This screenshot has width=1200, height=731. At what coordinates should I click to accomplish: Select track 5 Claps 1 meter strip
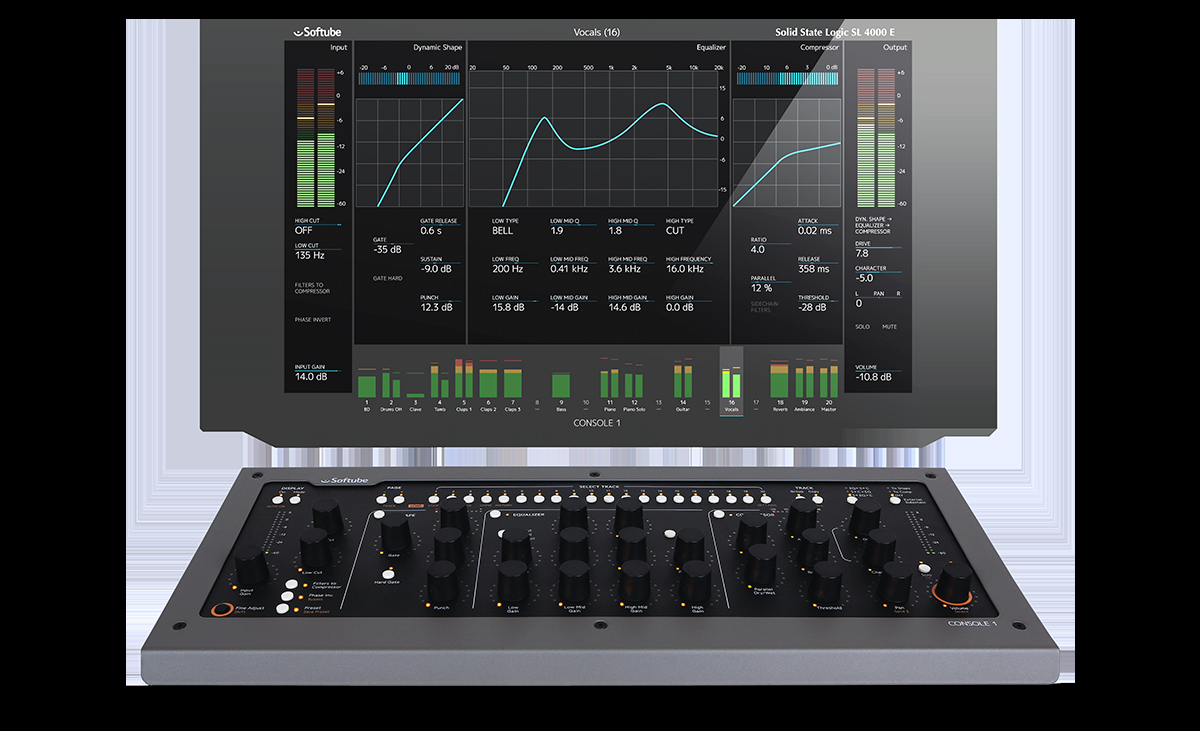click(464, 385)
